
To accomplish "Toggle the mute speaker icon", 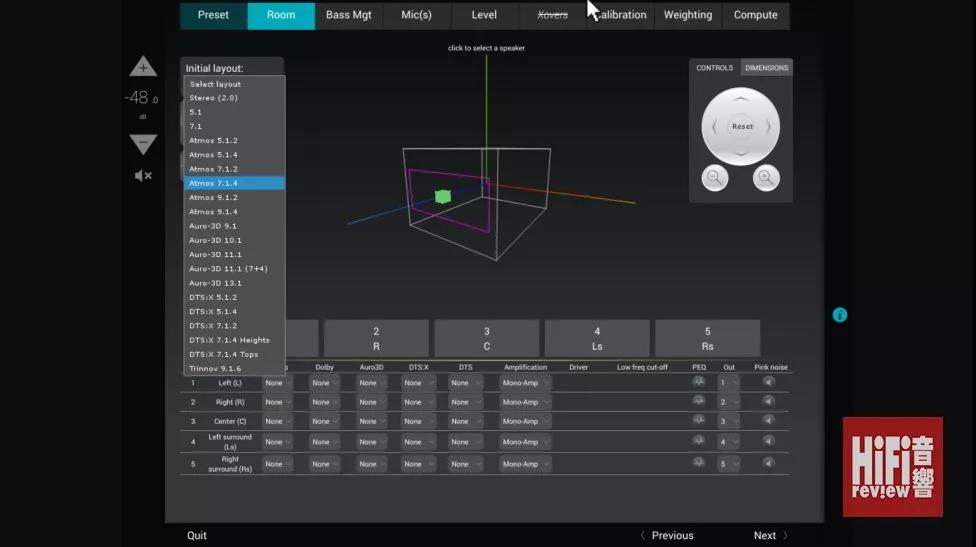I will coord(143,176).
